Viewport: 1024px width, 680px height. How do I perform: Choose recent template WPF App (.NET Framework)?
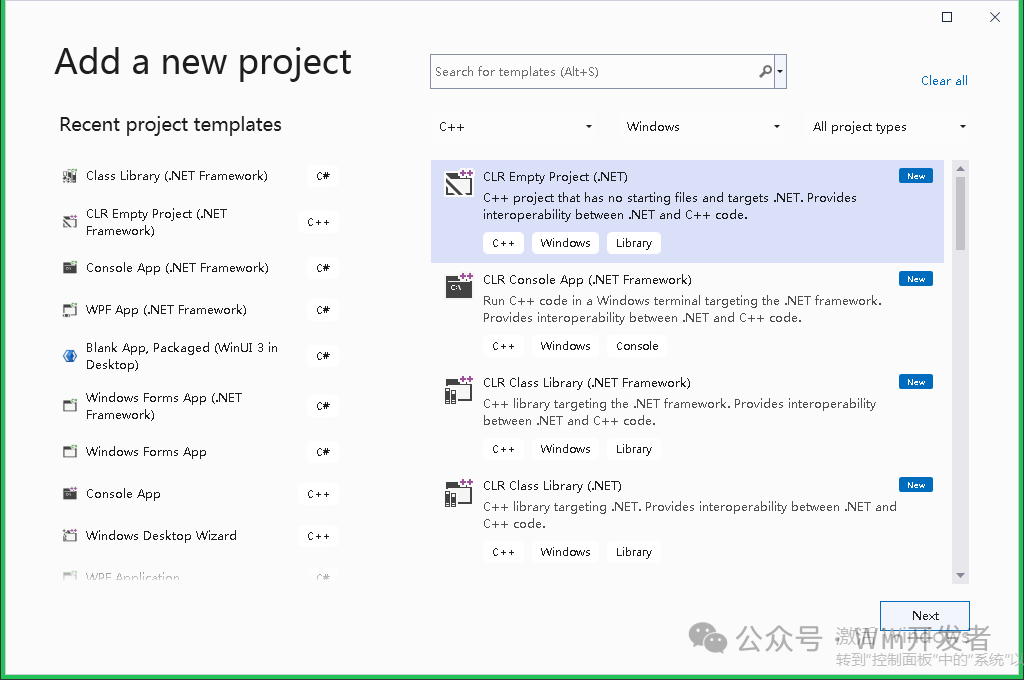(199, 310)
